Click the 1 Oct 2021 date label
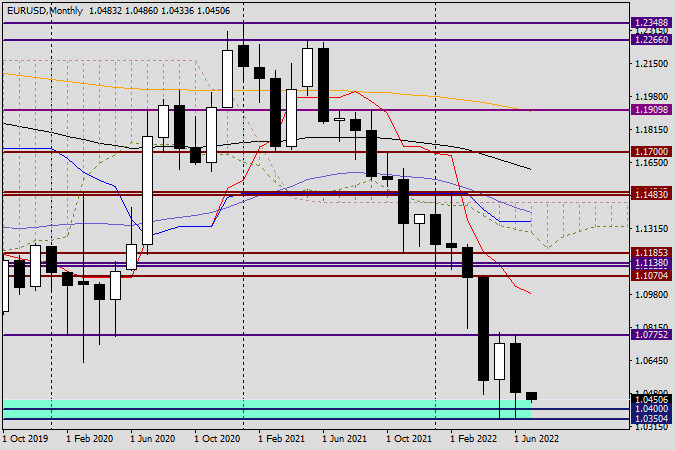 [409, 439]
